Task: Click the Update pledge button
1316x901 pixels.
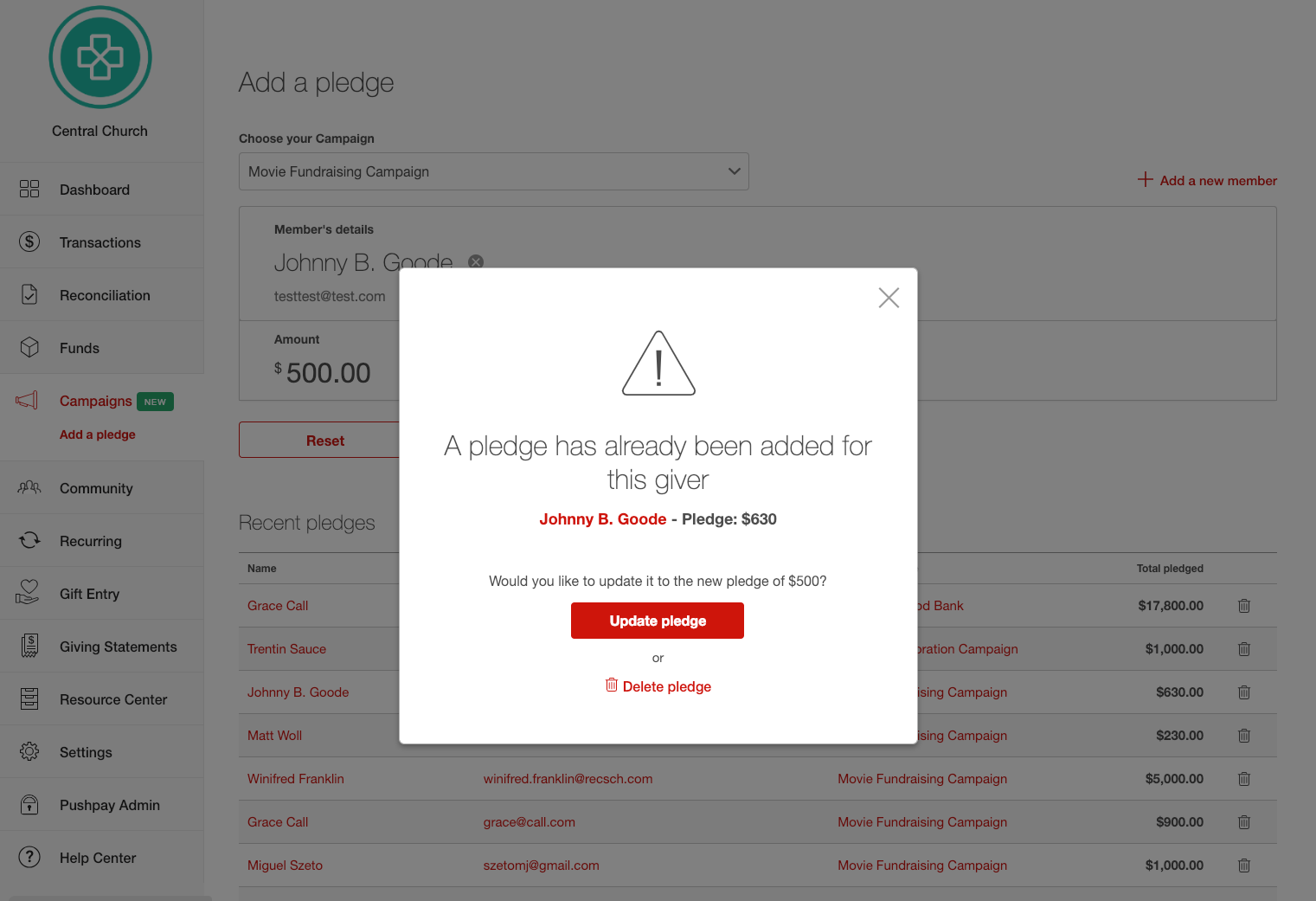Action: (658, 621)
